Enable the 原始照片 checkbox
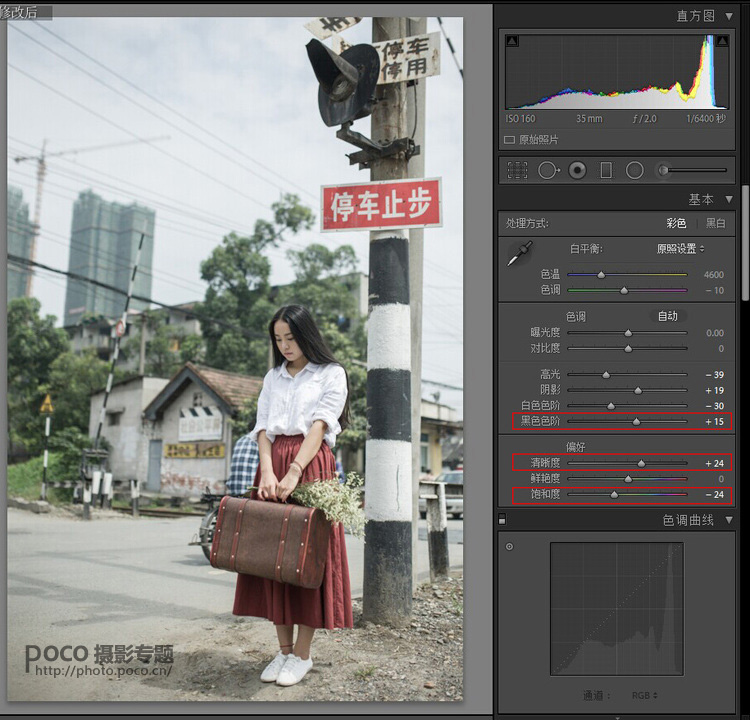Screen dimensions: 750x720 point(509,140)
